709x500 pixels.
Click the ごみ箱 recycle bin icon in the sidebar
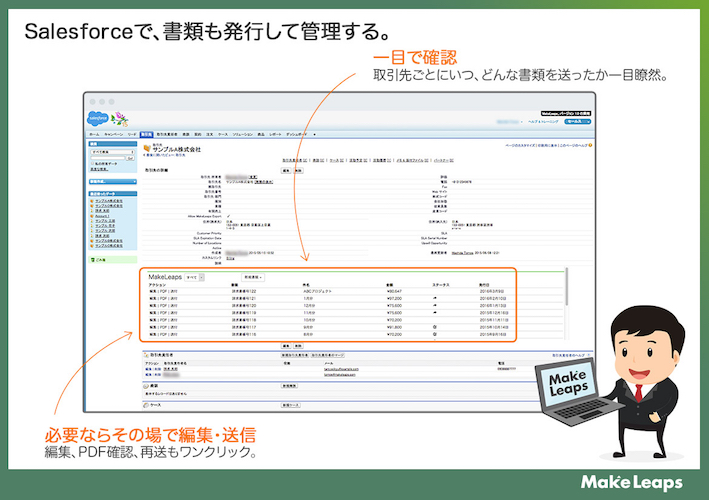point(94,258)
